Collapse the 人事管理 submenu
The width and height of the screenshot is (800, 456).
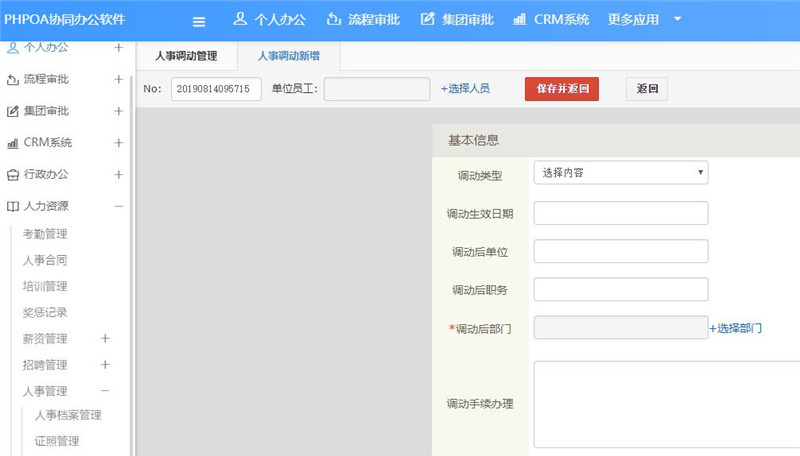pos(105,391)
